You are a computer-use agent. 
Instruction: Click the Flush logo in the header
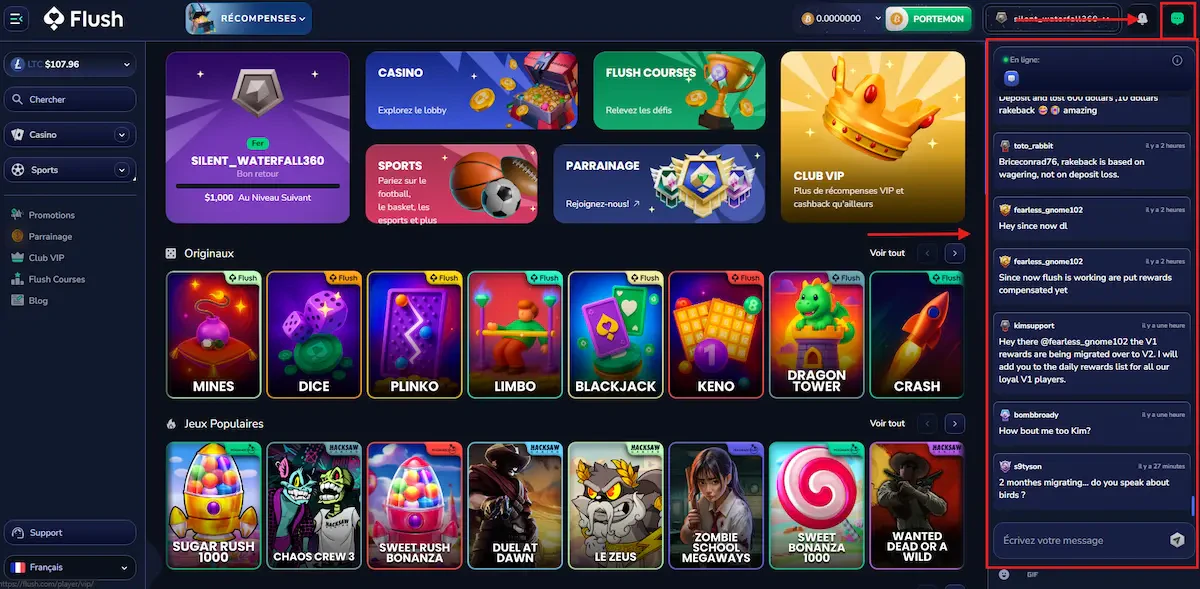click(84, 18)
